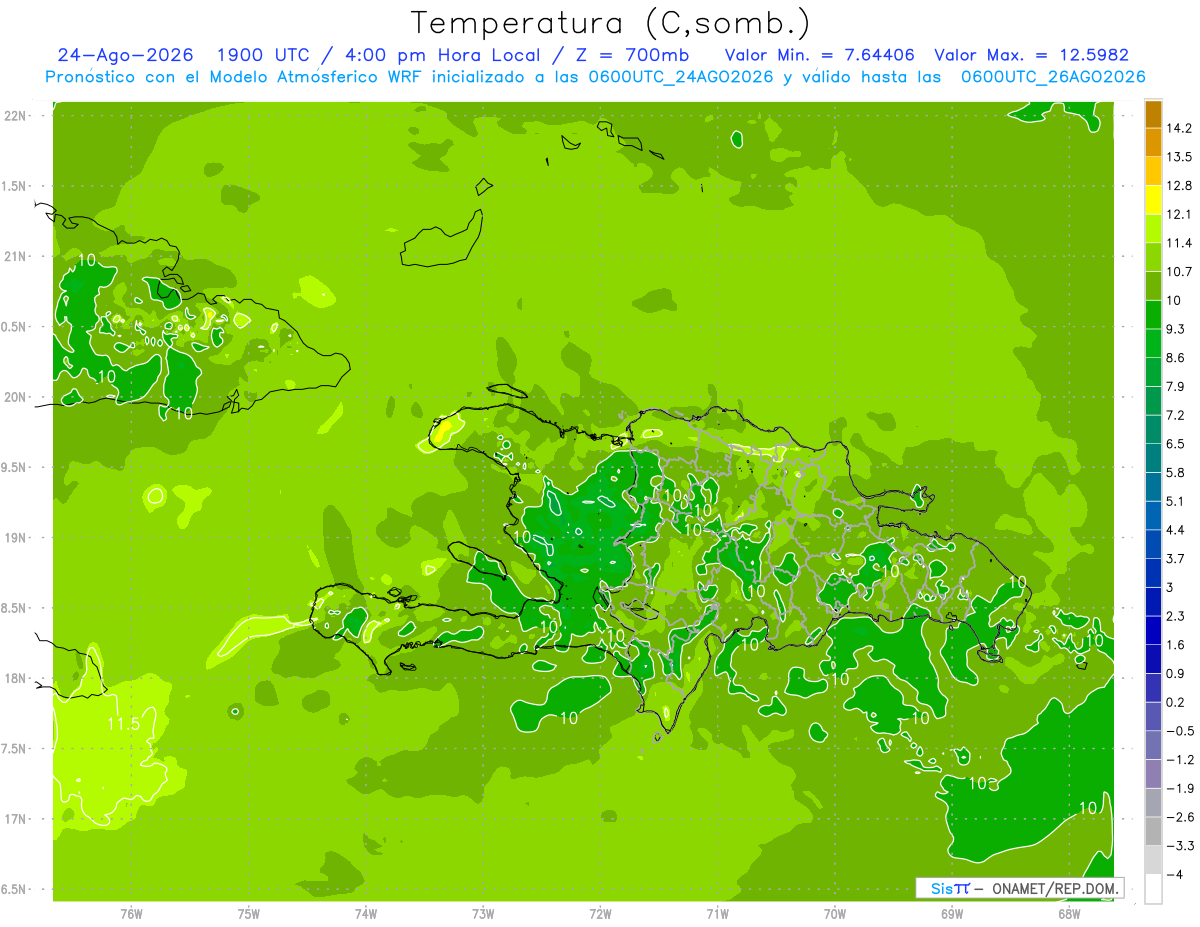Click the '5.1' value on the color scale
Viewport: 1200px width, 927px height.
pos(1176,501)
